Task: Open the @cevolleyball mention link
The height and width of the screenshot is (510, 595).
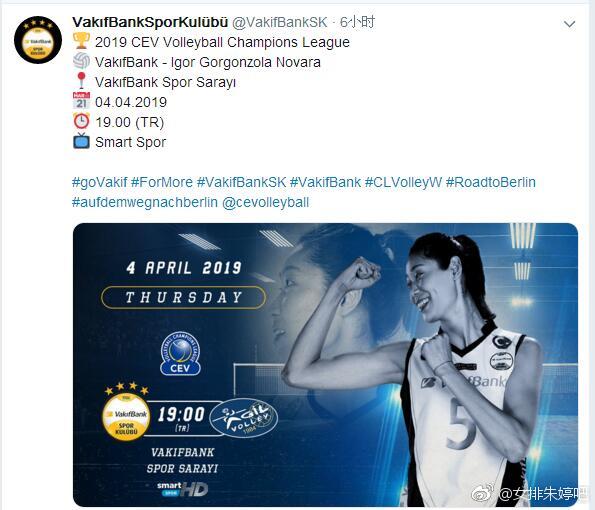Action: tap(265, 202)
